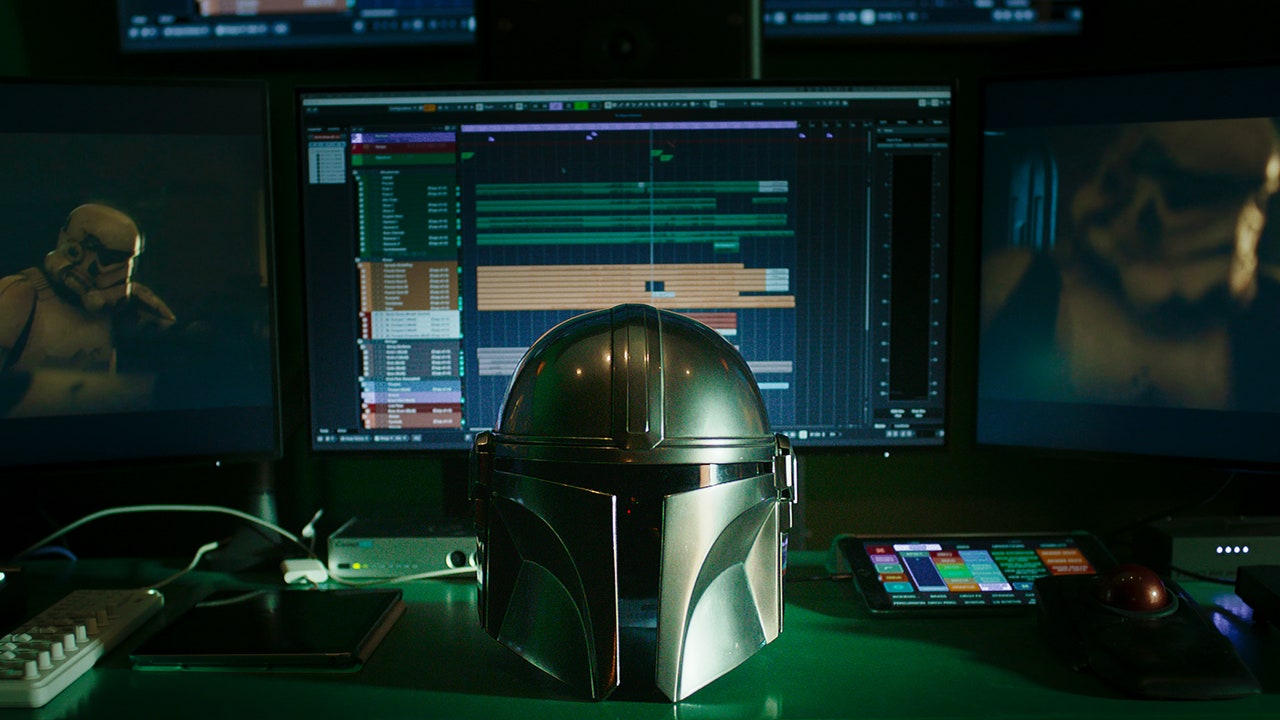1280x720 pixels.
Task: Click the green highlighted button in Cubase toolbar
Action: tap(580, 105)
